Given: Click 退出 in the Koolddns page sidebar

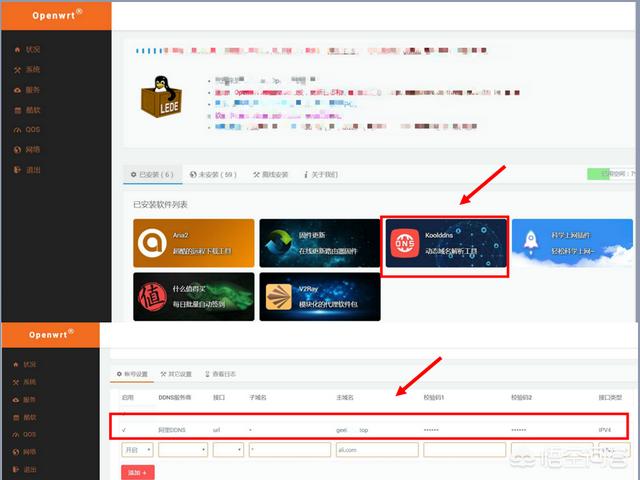Looking at the screenshot, I should (x=24, y=469).
